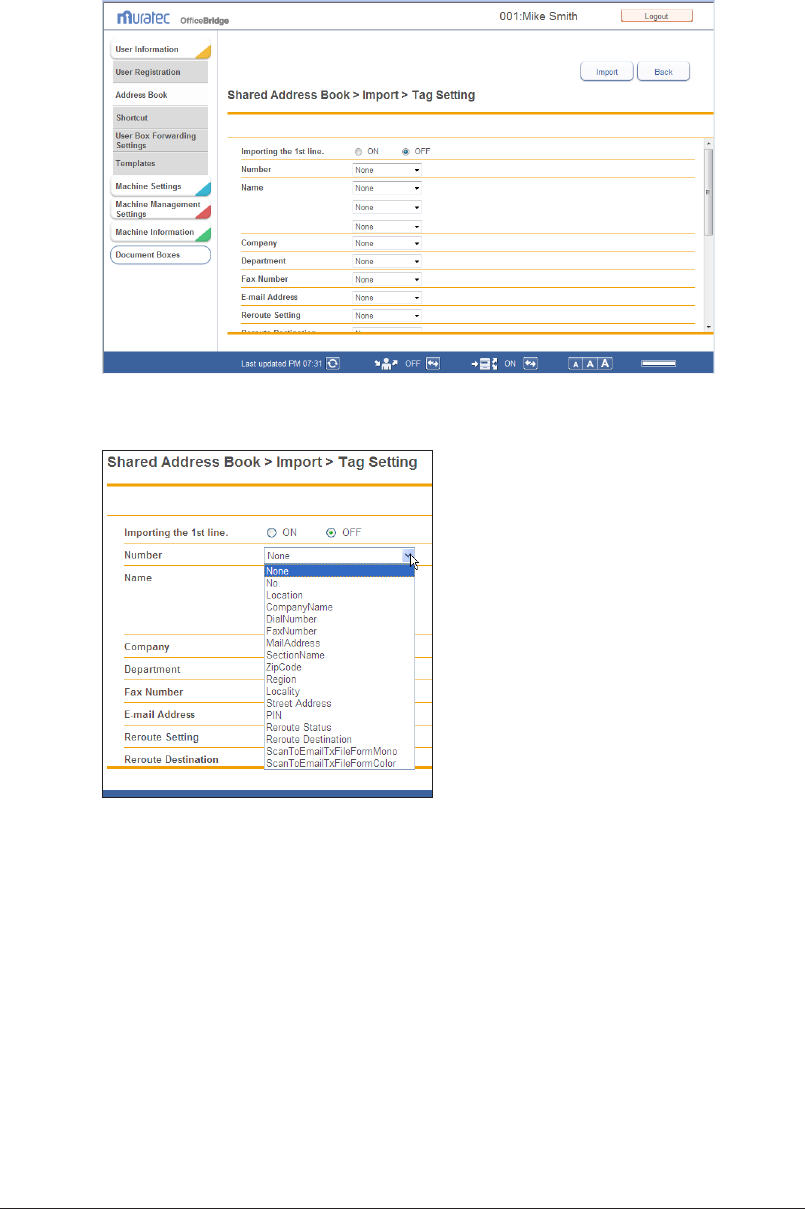The width and height of the screenshot is (805, 1209).
Task: Click the Number dropdown arrow in enlarged view
Action: pos(408,555)
